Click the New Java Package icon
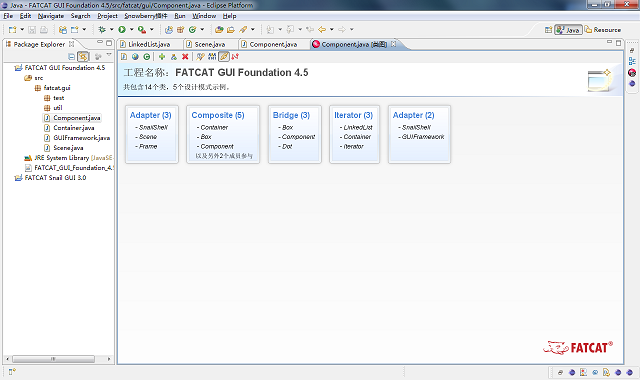The width and height of the screenshot is (640, 380). [x=180, y=29]
